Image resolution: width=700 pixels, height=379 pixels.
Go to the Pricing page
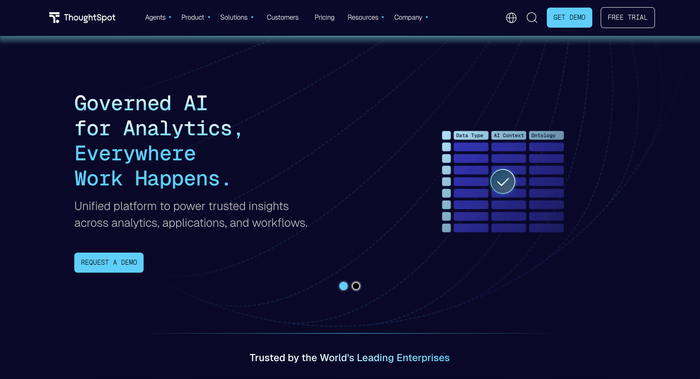[x=324, y=17]
